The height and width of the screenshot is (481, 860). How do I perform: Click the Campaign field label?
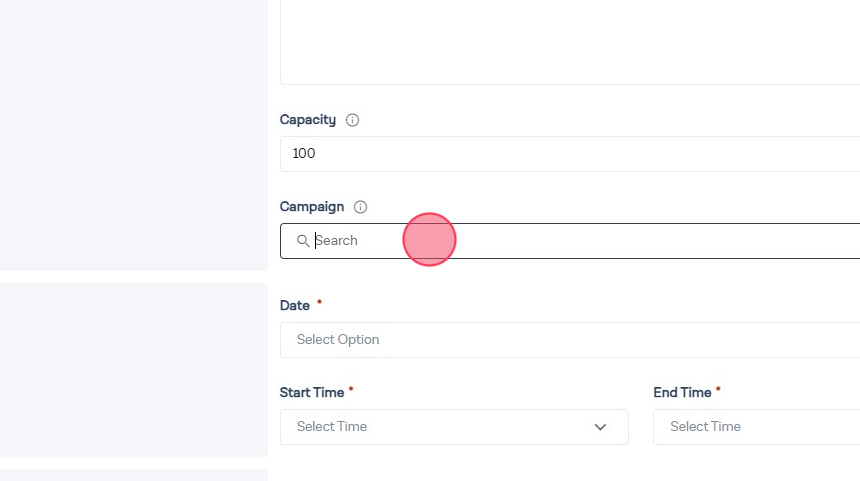(312, 207)
